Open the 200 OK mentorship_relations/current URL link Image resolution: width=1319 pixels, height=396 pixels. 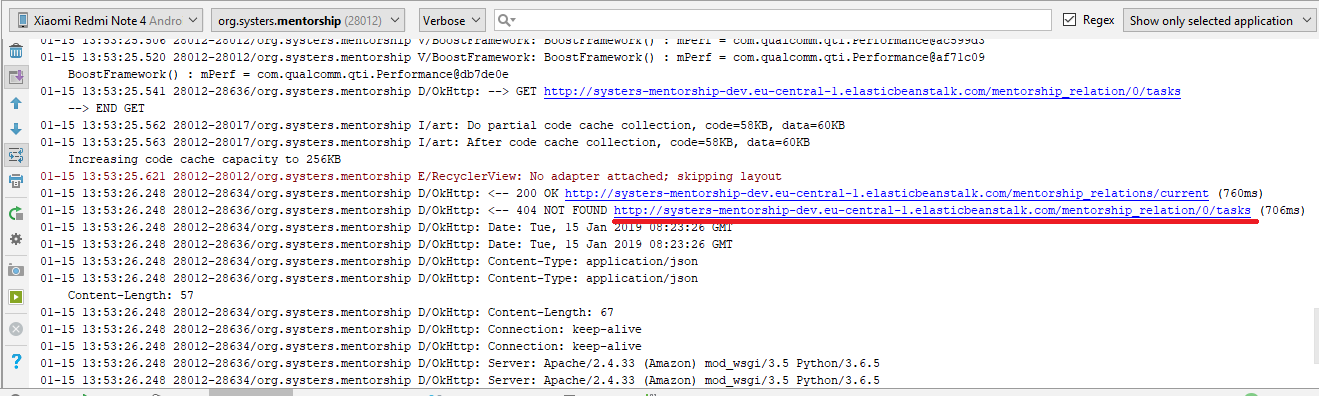886,193
